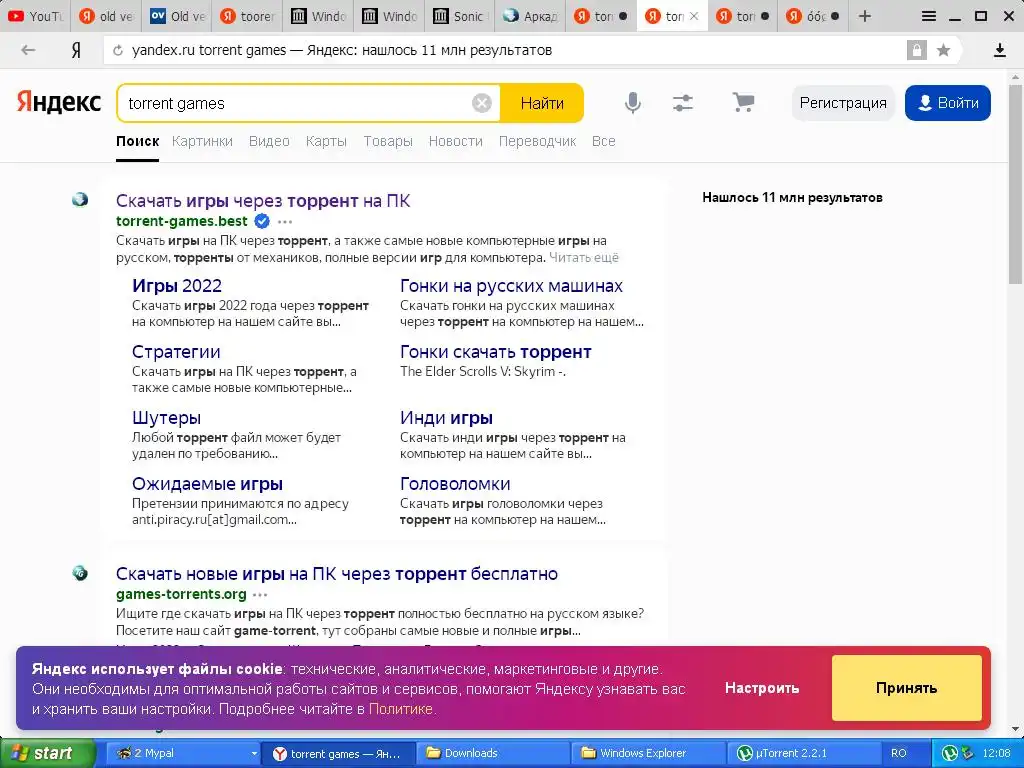Open the Новости search category
The width and height of the screenshot is (1024, 768).
pyautogui.click(x=455, y=141)
